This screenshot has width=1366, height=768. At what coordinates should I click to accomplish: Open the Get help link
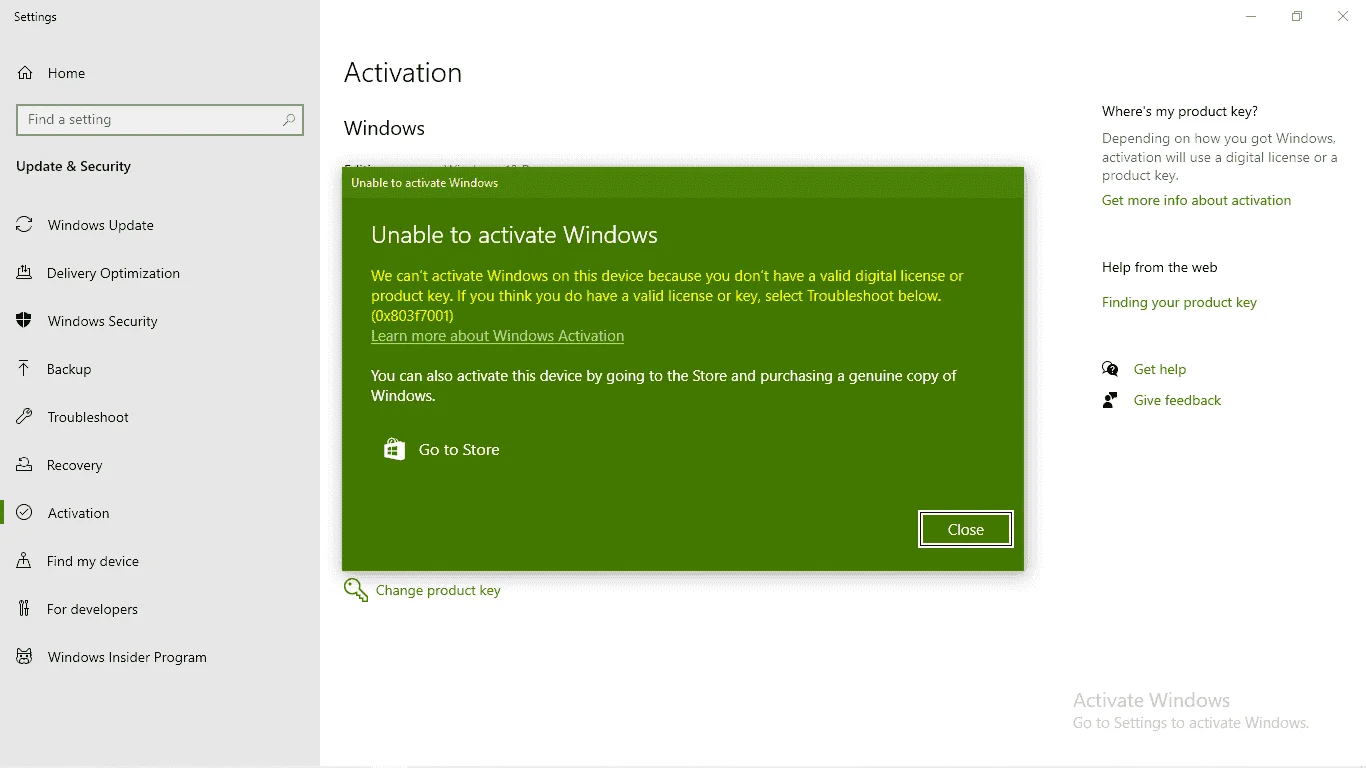(x=1160, y=369)
